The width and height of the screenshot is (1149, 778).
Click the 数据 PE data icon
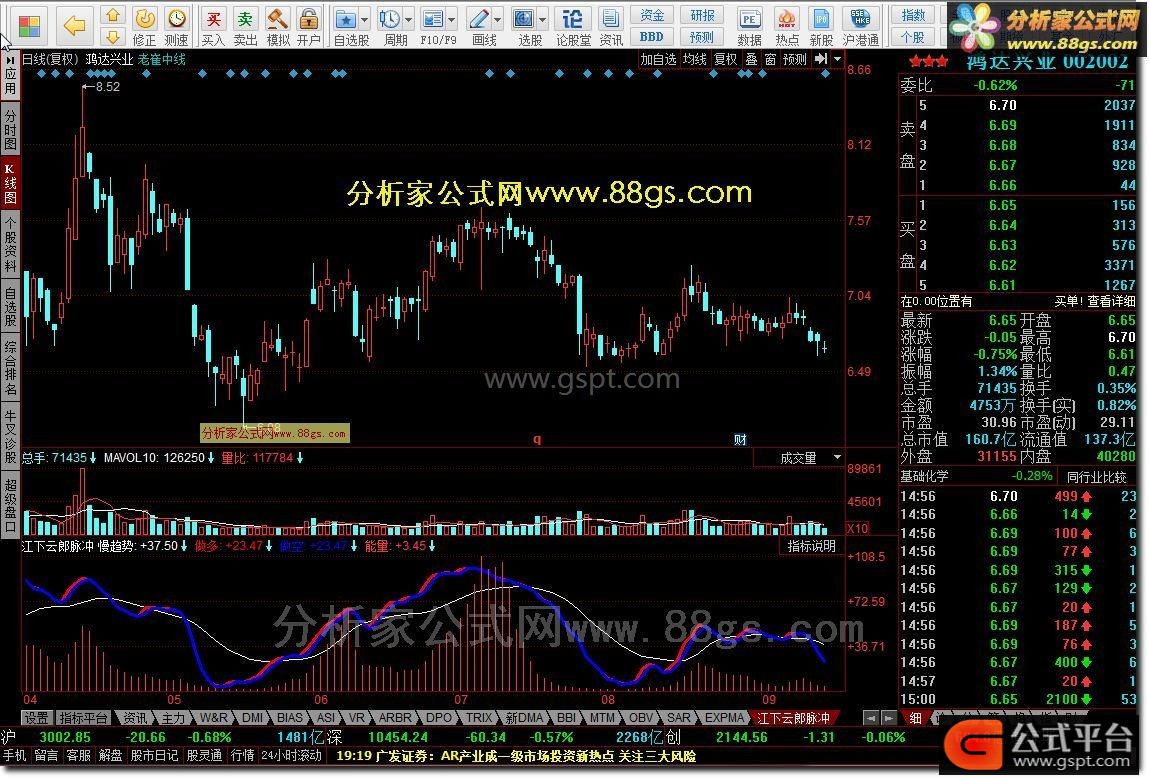(749, 26)
